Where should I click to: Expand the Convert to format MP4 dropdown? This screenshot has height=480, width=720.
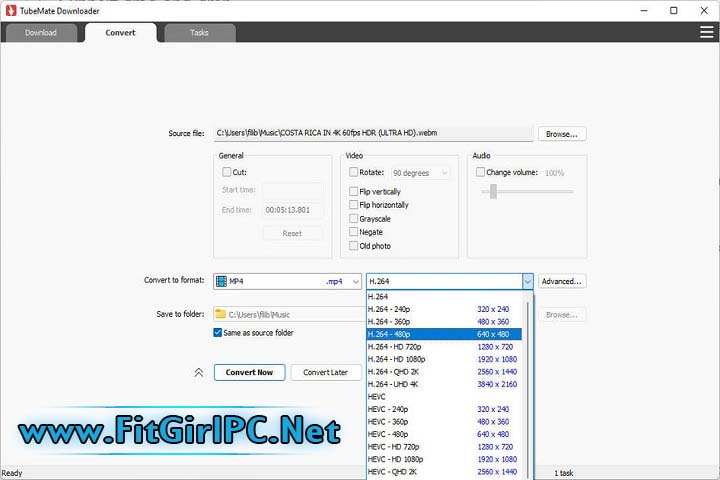[355, 282]
